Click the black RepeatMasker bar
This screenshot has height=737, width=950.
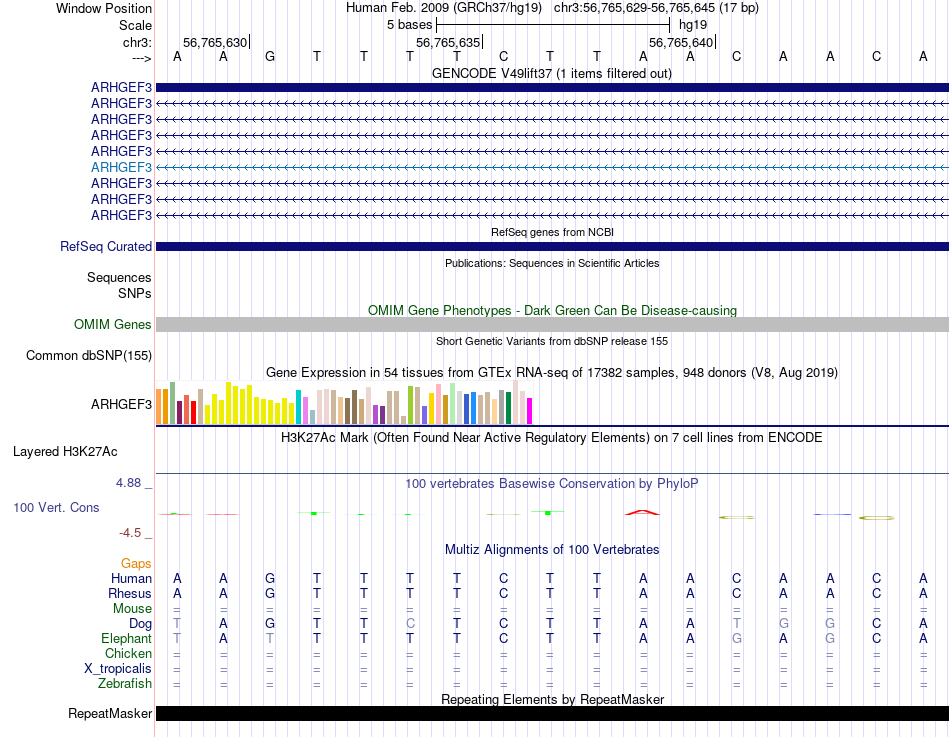tap(552, 713)
